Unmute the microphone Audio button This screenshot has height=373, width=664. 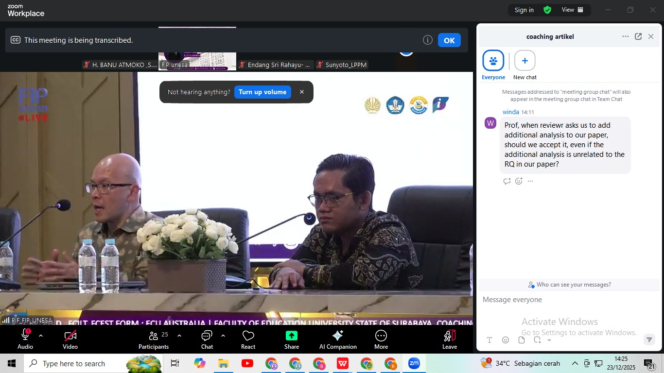coord(25,339)
